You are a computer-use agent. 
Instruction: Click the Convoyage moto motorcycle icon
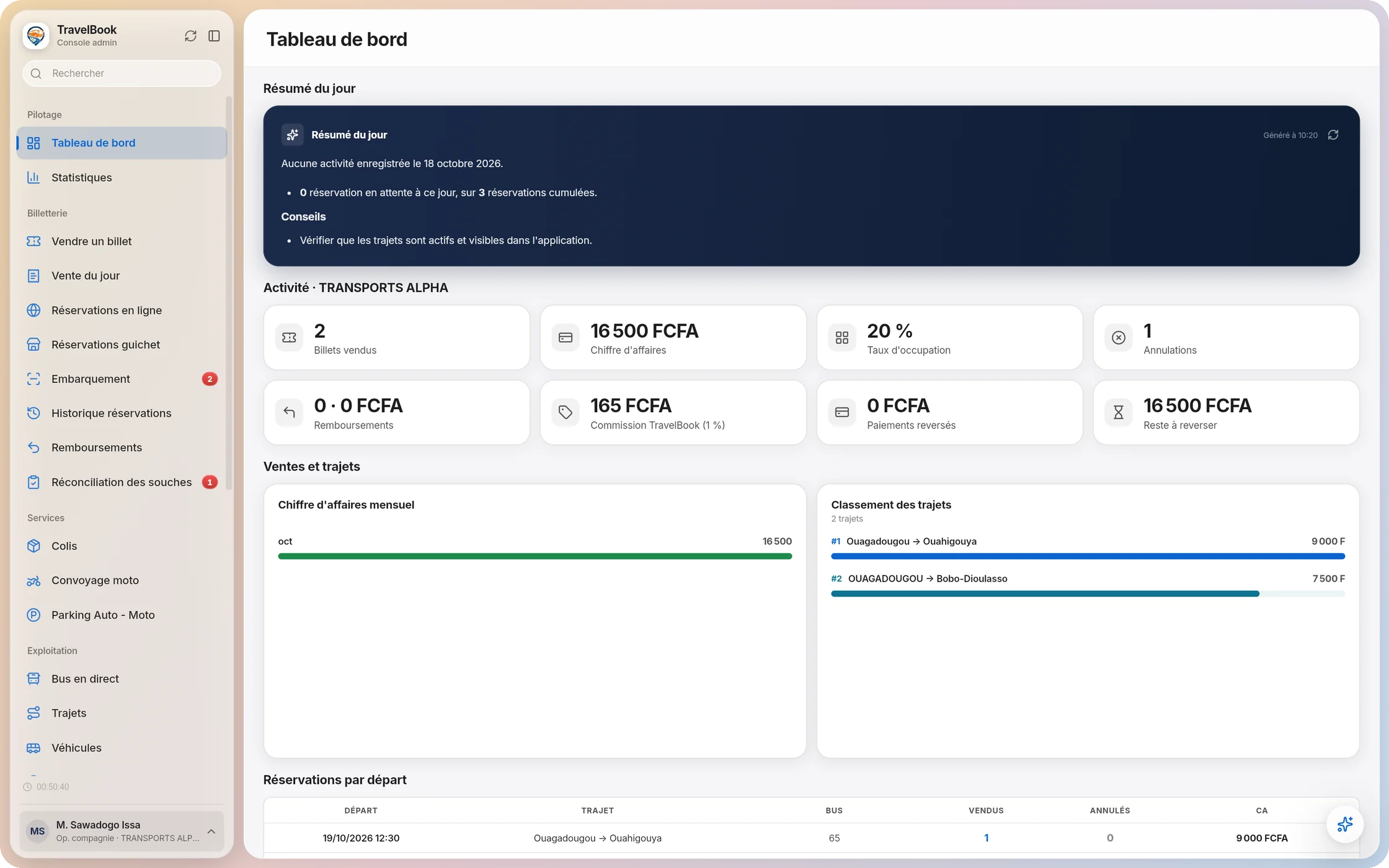(33, 581)
